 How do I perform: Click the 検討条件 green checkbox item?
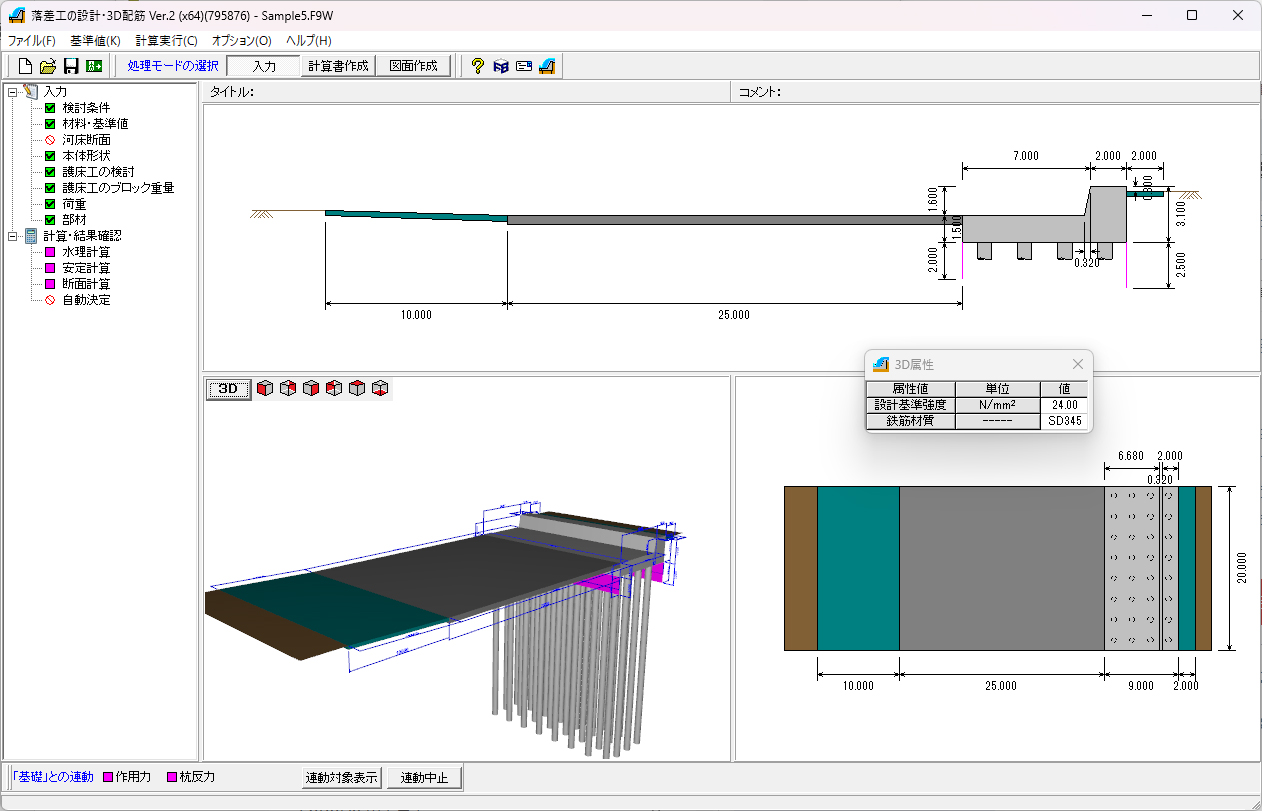tap(86, 108)
